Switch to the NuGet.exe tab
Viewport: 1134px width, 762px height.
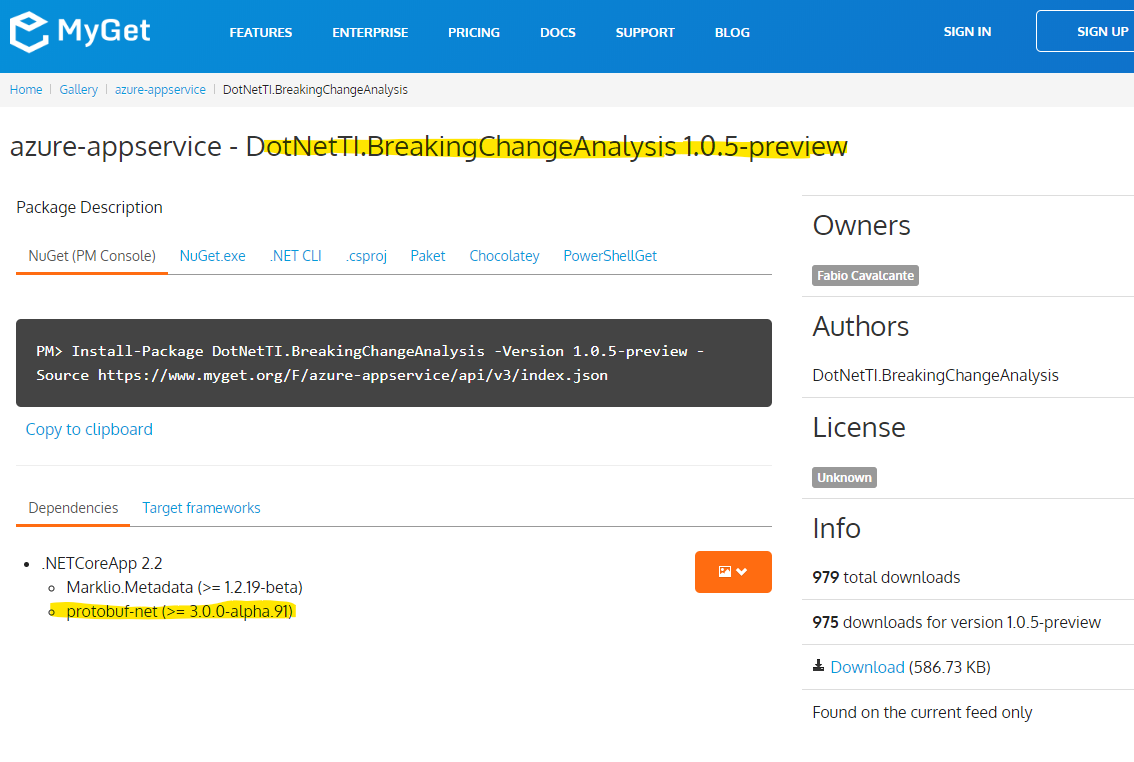click(x=212, y=256)
